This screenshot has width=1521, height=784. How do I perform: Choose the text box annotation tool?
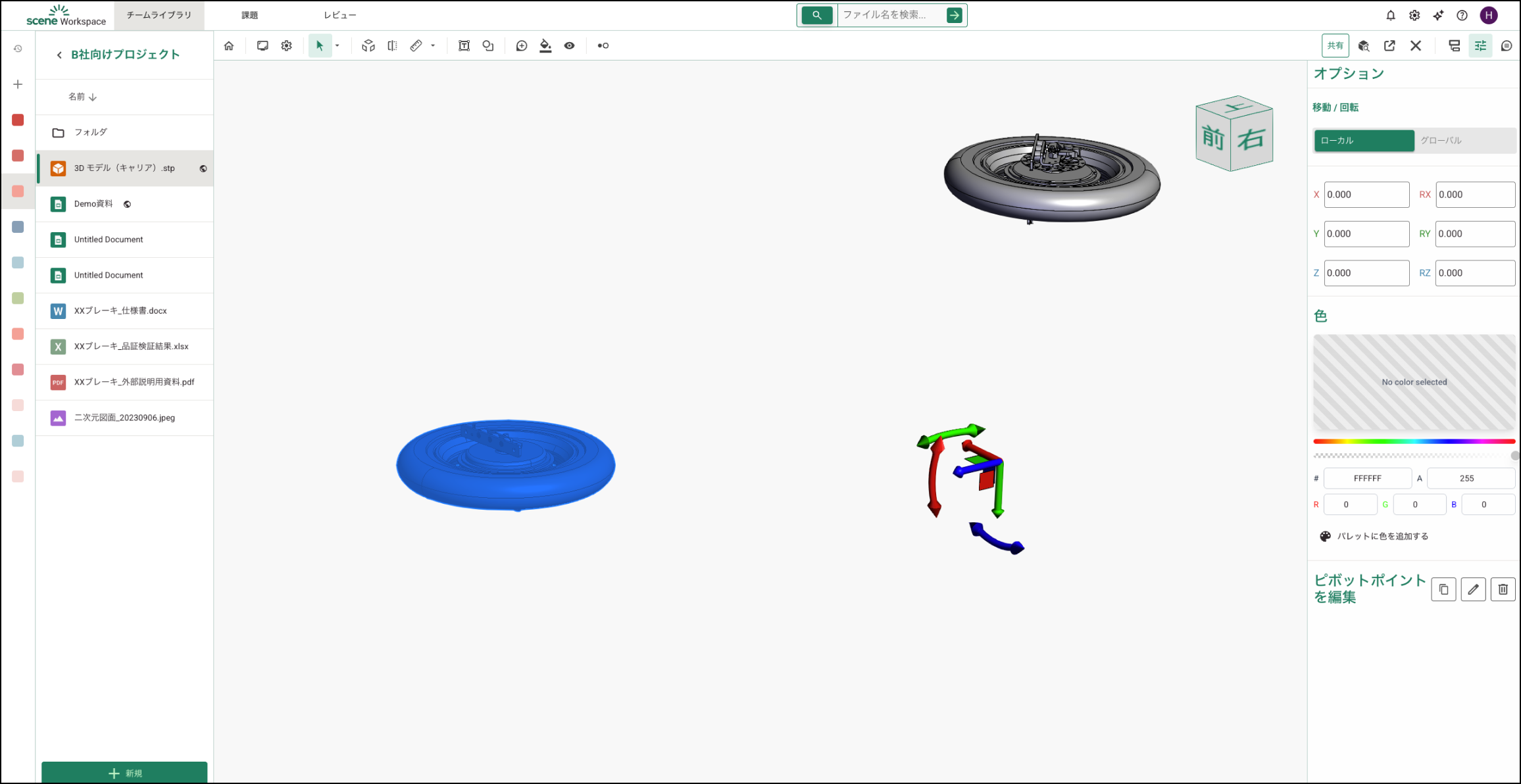[x=464, y=46]
